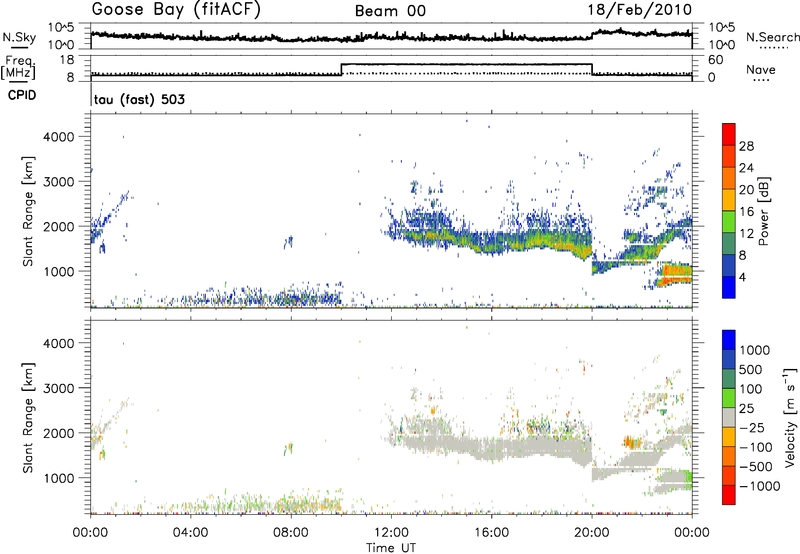Select the blue power swatch between 4 and 8
Image resolution: width=800 pixels, height=554 pixels.
click(729, 265)
